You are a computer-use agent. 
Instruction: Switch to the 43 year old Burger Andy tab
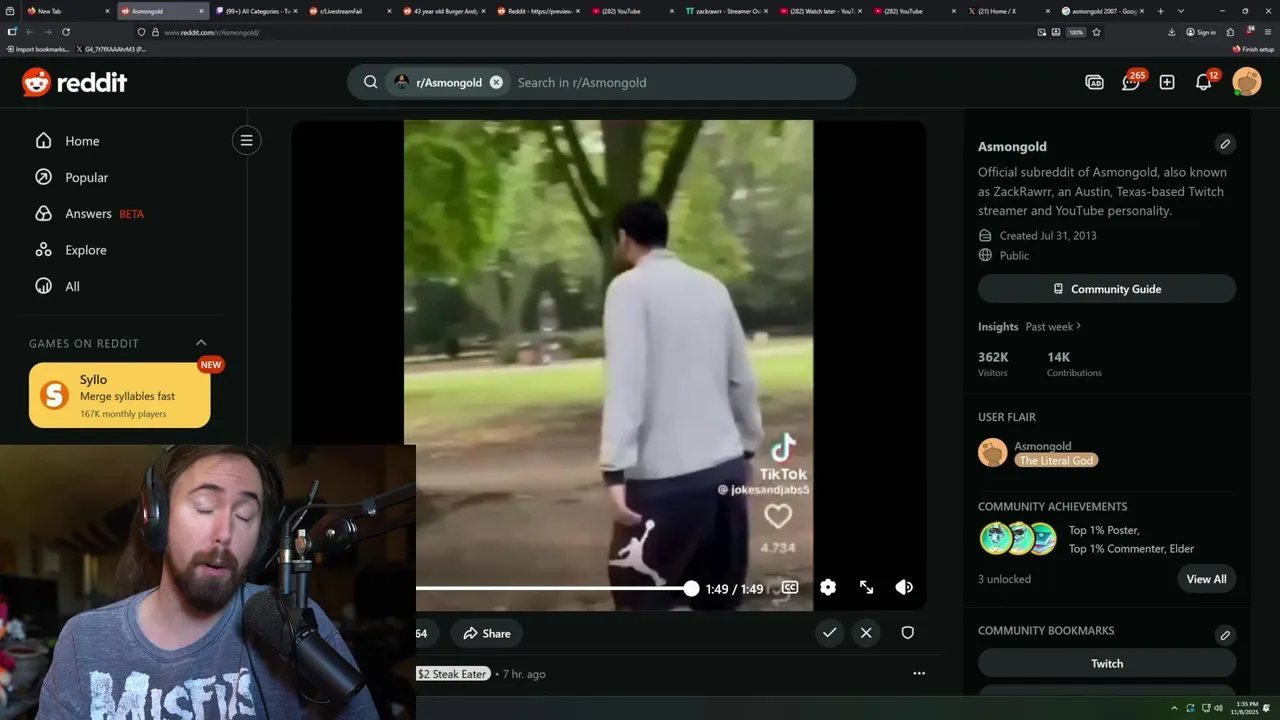pos(444,11)
